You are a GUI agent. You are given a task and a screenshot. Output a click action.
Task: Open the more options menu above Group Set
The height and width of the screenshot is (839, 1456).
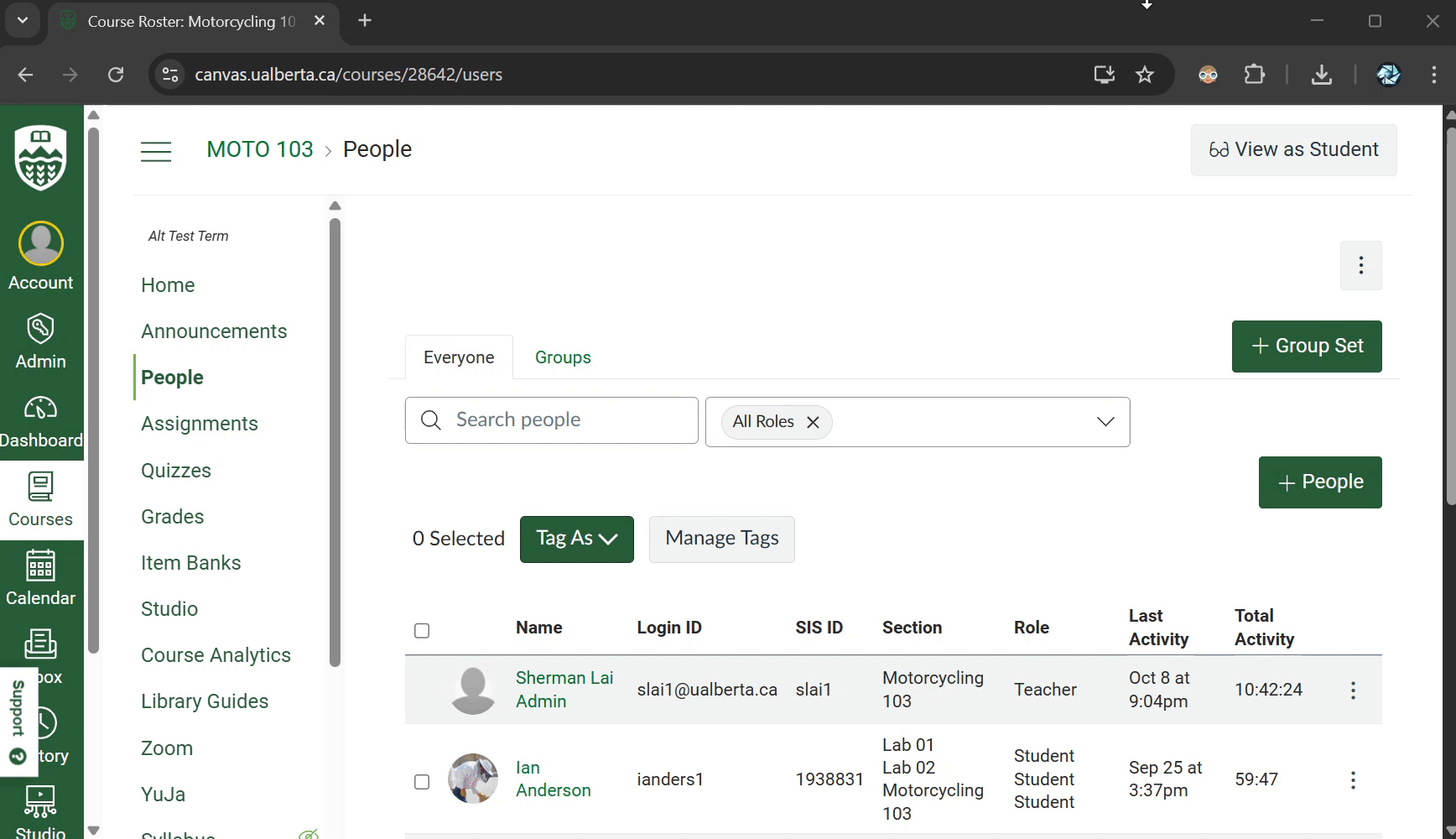click(1360, 266)
